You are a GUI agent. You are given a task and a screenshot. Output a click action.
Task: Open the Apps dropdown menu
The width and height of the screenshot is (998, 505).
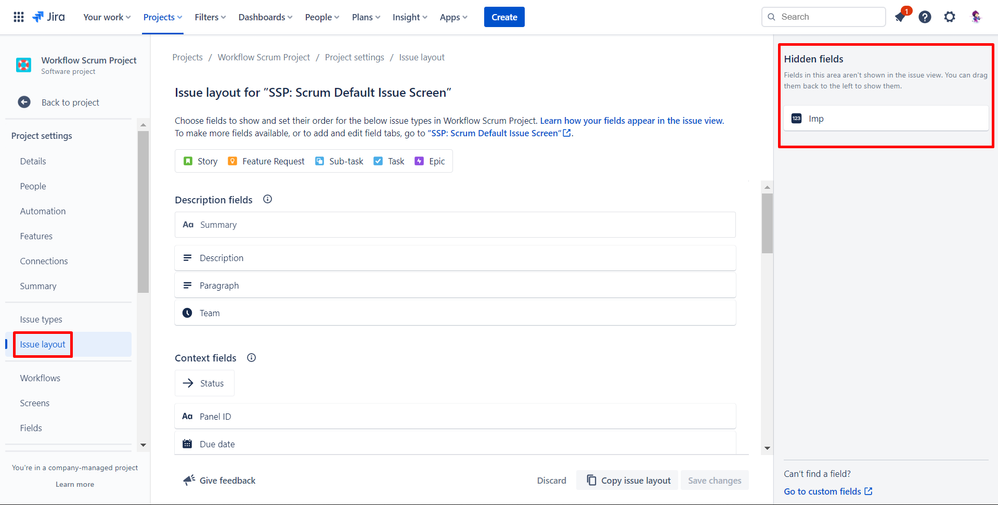pos(454,17)
